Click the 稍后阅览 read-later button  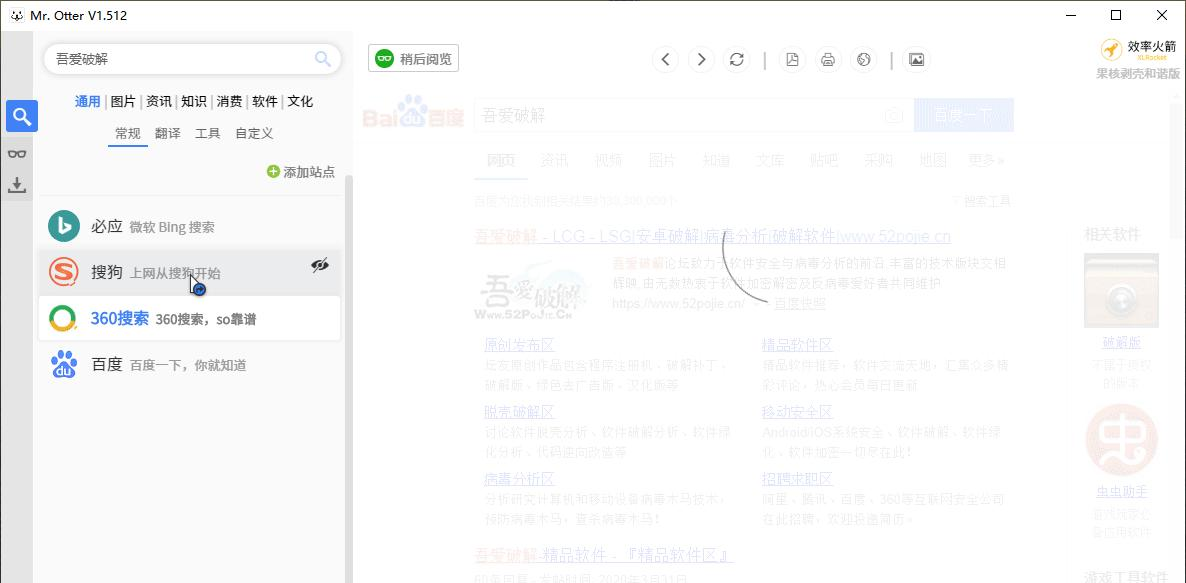tap(414, 59)
